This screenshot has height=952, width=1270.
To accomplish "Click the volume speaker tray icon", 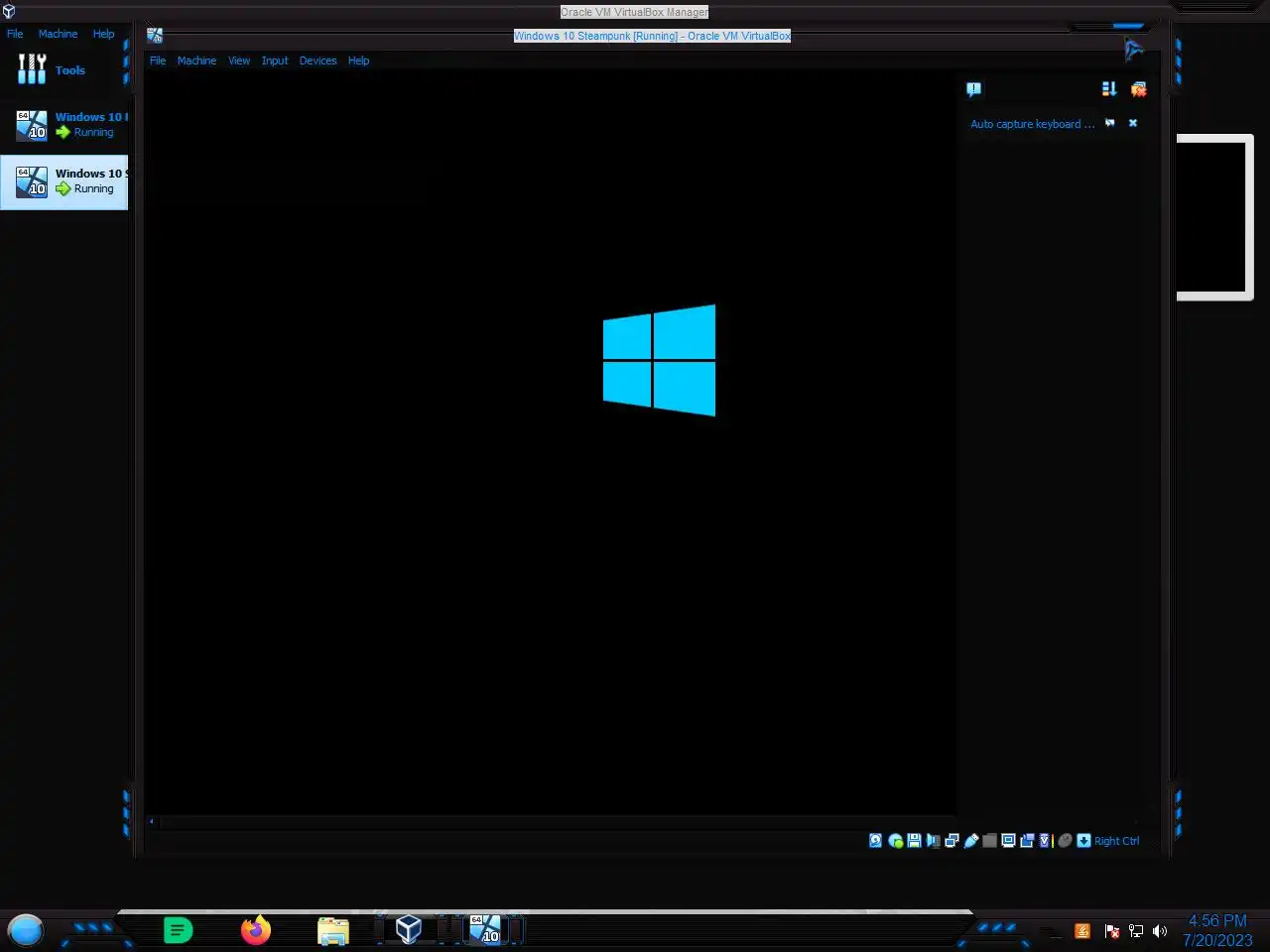I will [x=1160, y=931].
